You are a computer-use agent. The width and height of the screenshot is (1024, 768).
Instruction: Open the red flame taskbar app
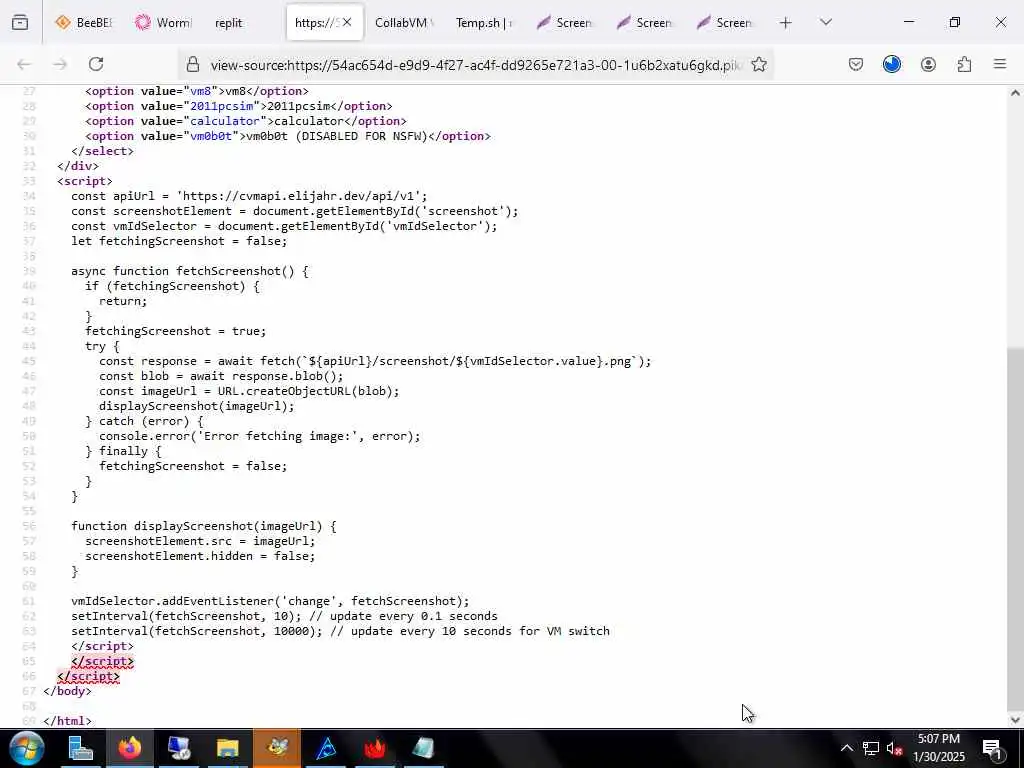[375, 748]
